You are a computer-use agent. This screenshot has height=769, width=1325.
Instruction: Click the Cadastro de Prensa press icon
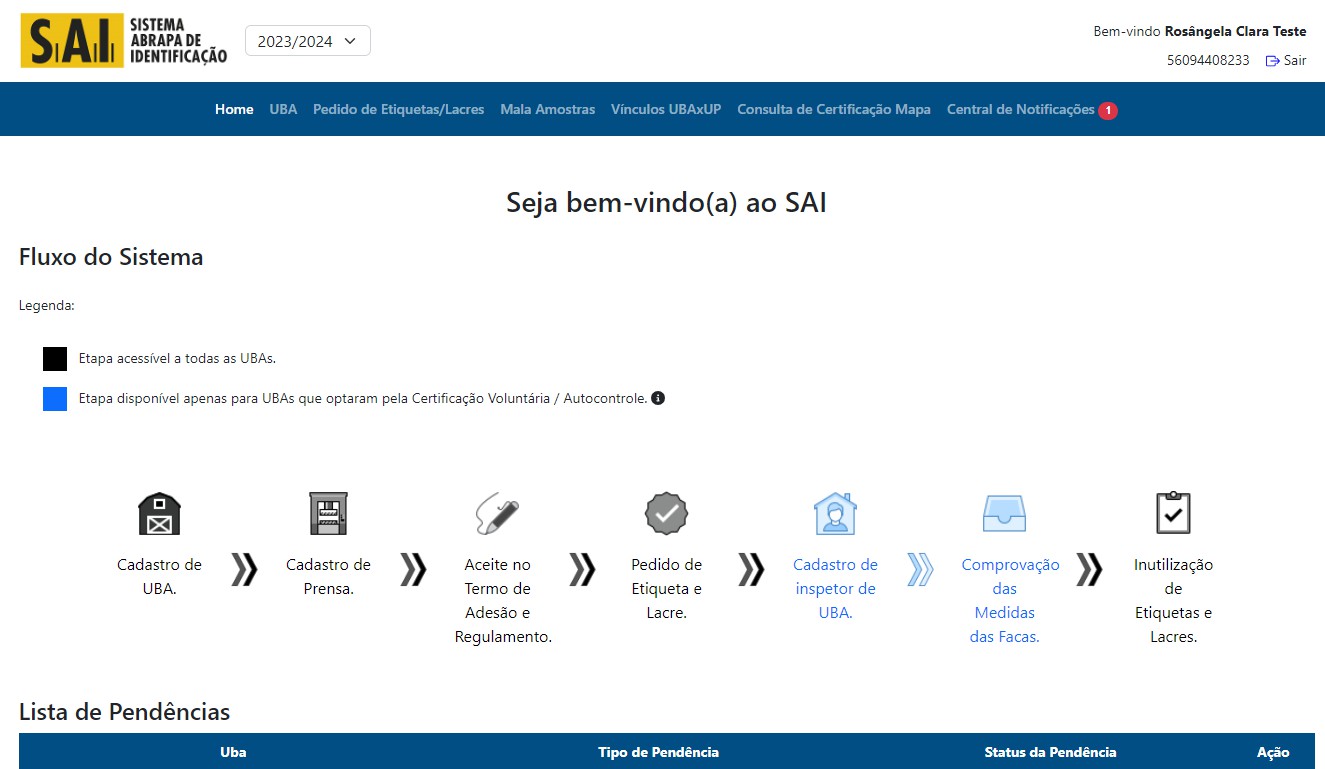tap(328, 514)
